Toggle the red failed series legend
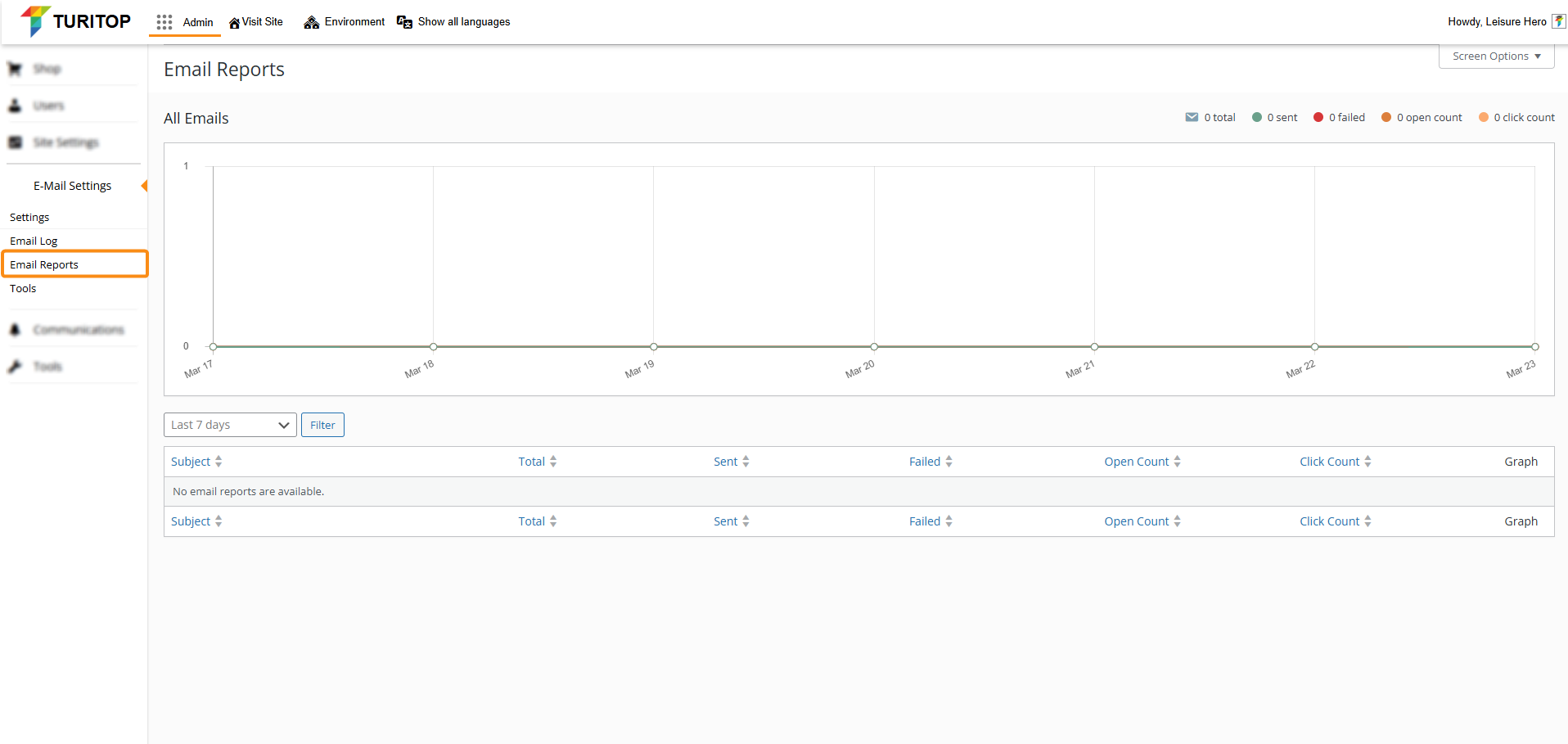Viewport: 1568px width, 744px height. click(1318, 117)
